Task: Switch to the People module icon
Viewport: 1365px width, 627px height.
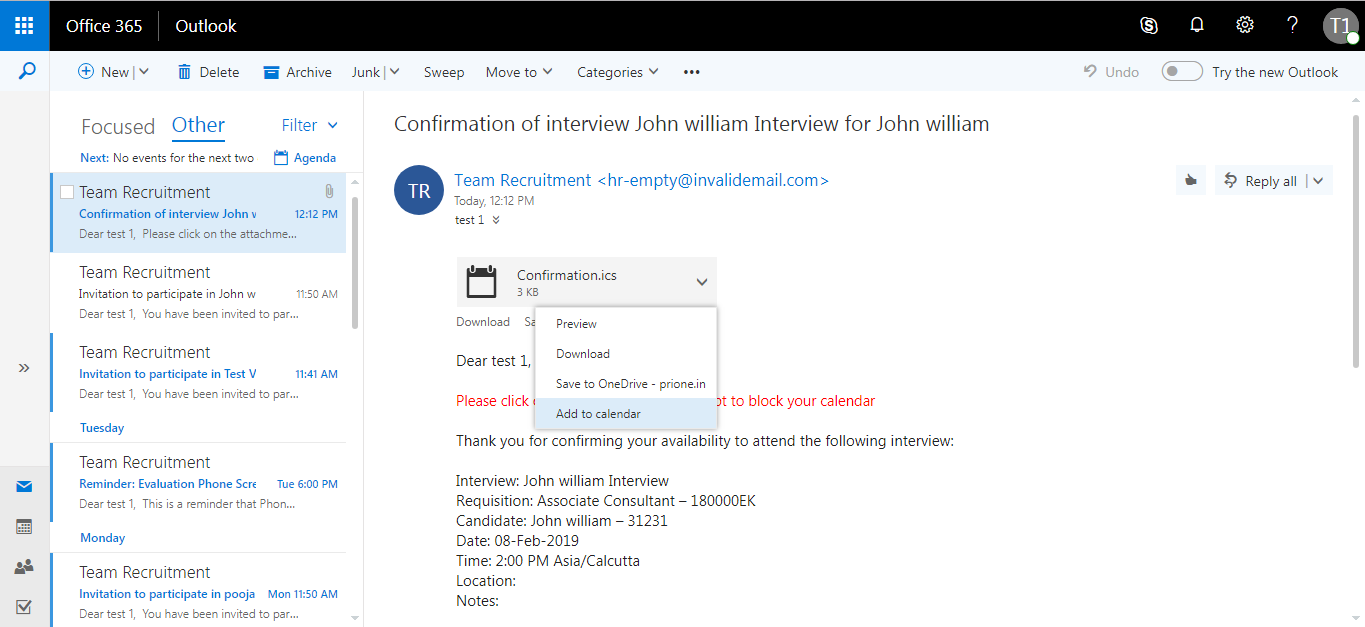Action: pos(24,567)
